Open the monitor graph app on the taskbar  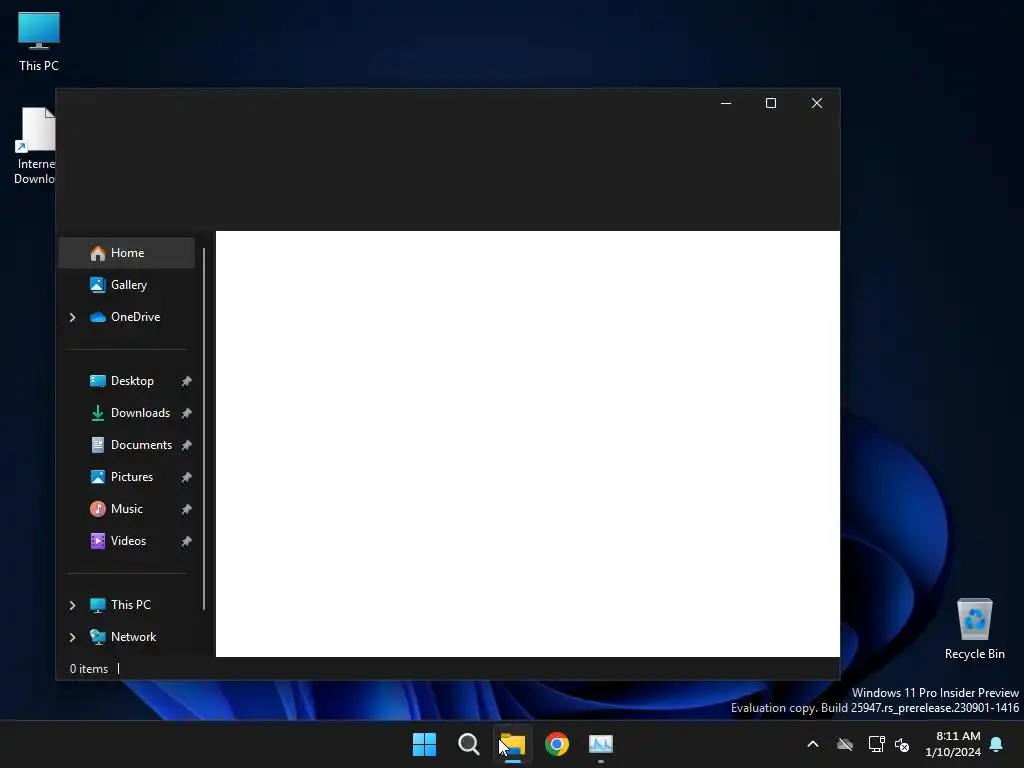coord(601,744)
